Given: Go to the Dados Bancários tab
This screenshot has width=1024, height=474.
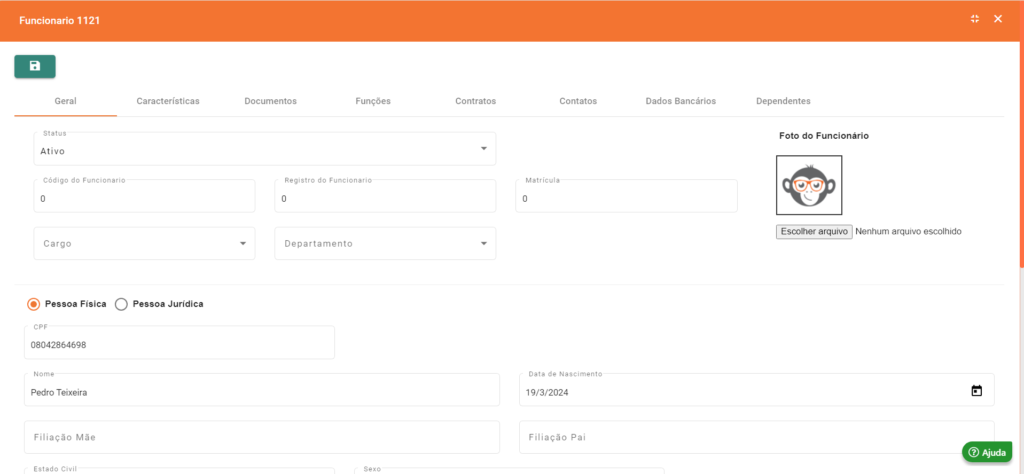Looking at the screenshot, I should (x=680, y=101).
